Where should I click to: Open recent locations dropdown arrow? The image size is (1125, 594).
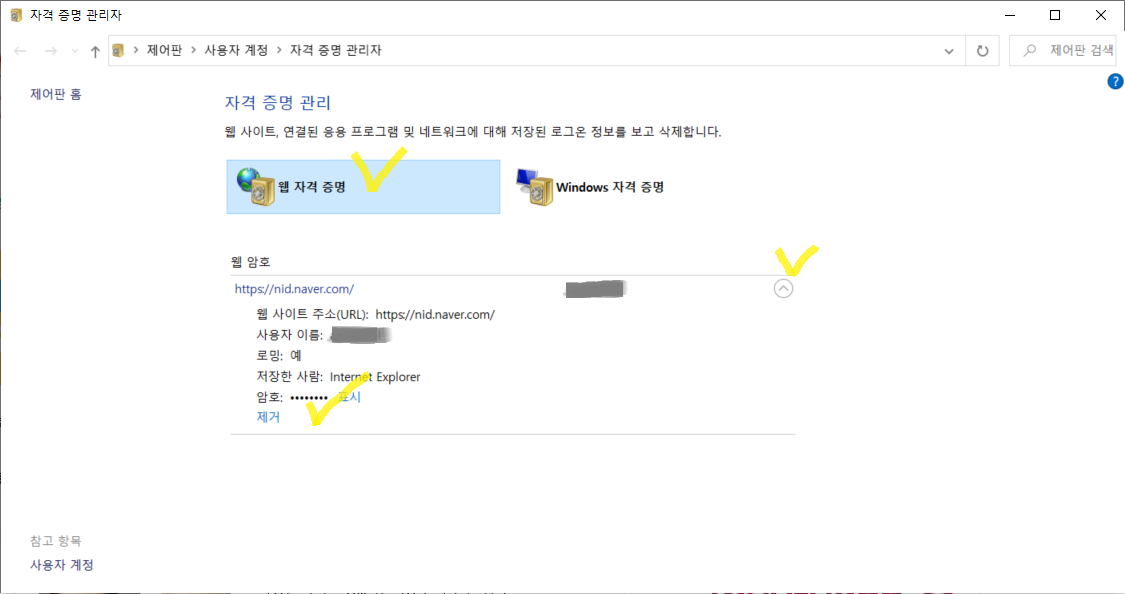point(75,51)
